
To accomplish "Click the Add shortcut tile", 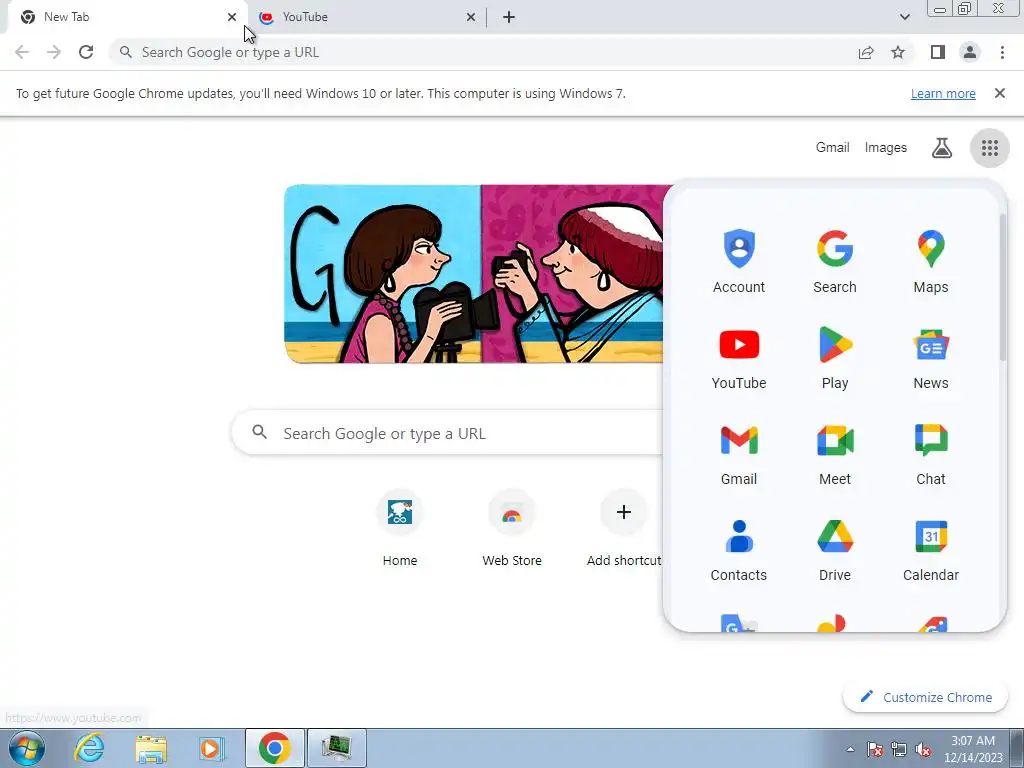I will click(624, 529).
